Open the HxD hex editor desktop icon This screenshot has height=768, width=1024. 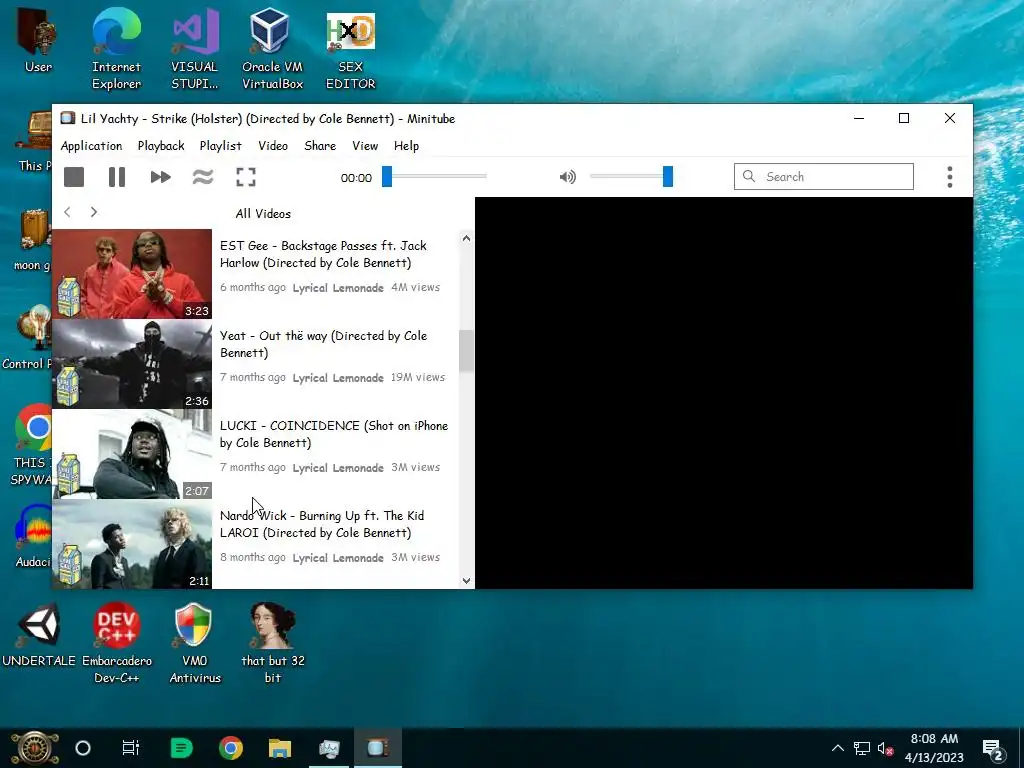click(x=351, y=49)
